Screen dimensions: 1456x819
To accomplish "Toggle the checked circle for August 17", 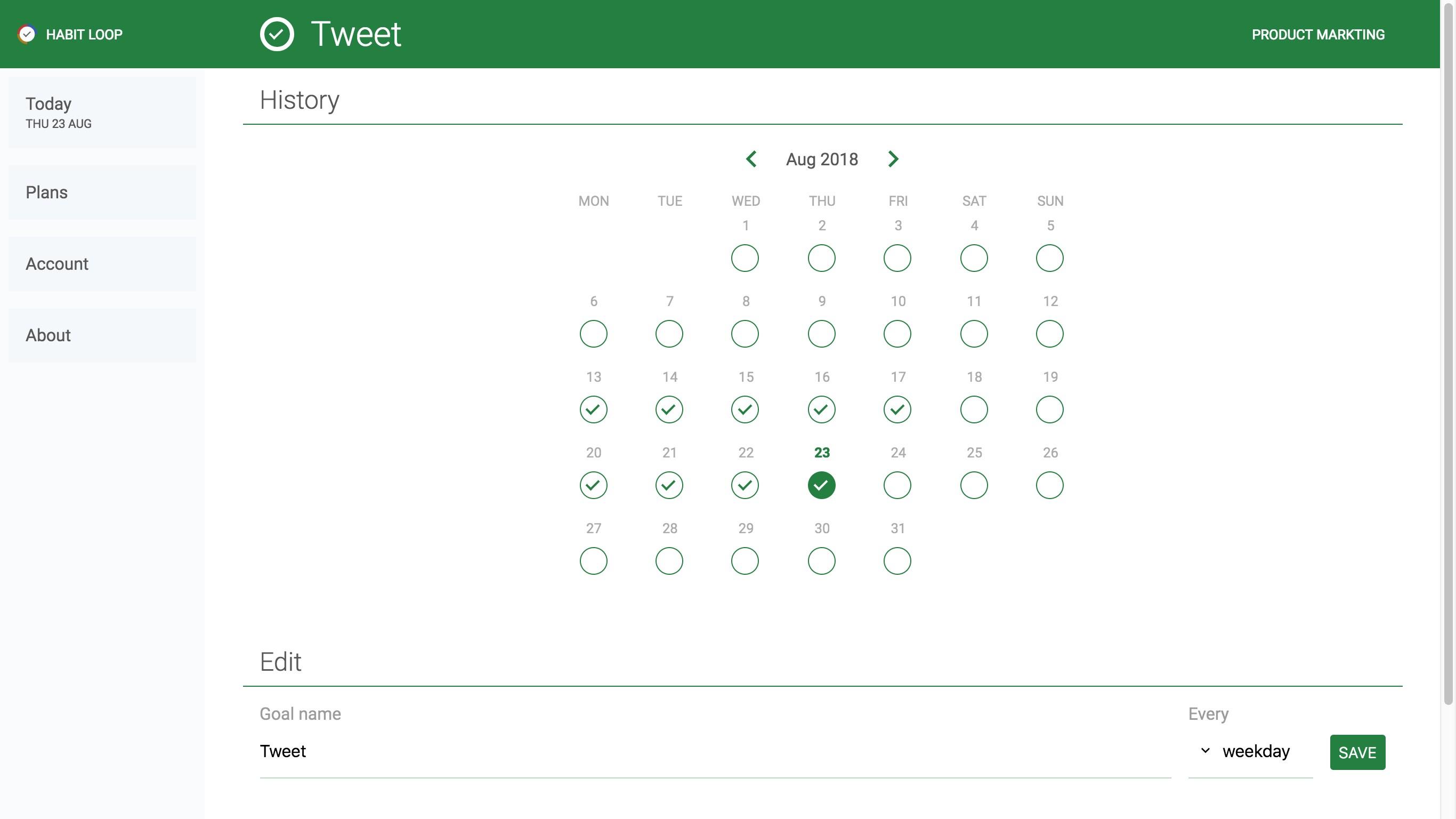I will [x=897, y=409].
